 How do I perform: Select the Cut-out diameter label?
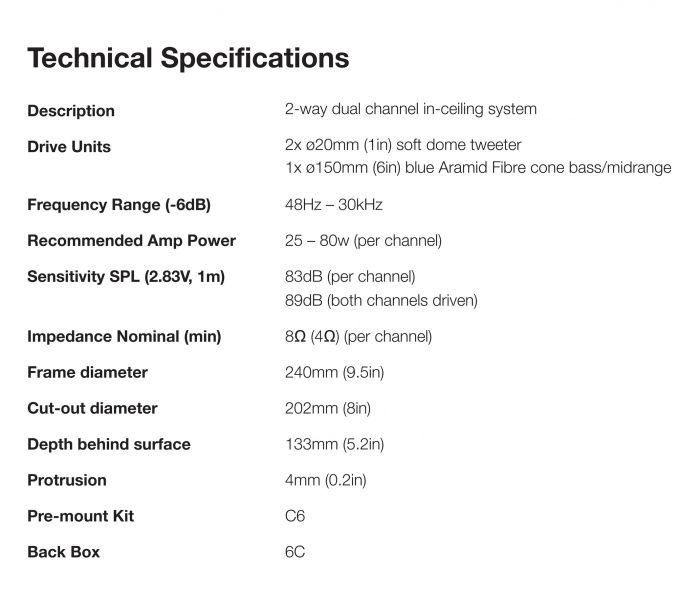pyautogui.click(x=92, y=409)
